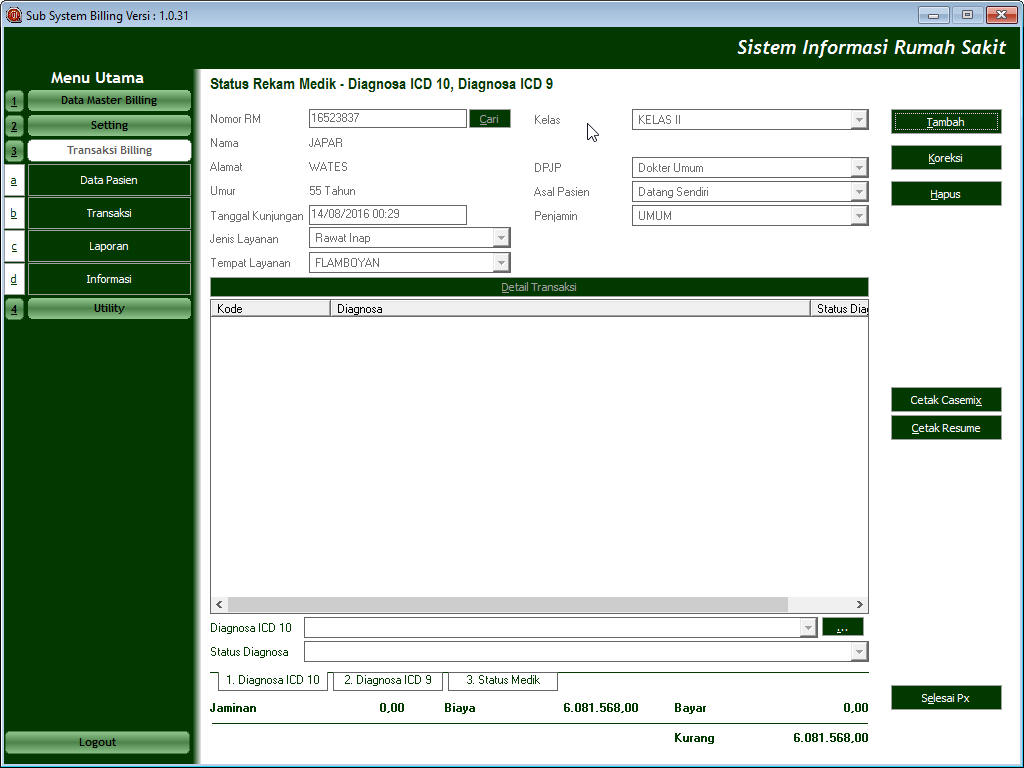Switch to 2. Diagnosa ICD 9 tab
The width and height of the screenshot is (1024, 768).
(x=388, y=680)
